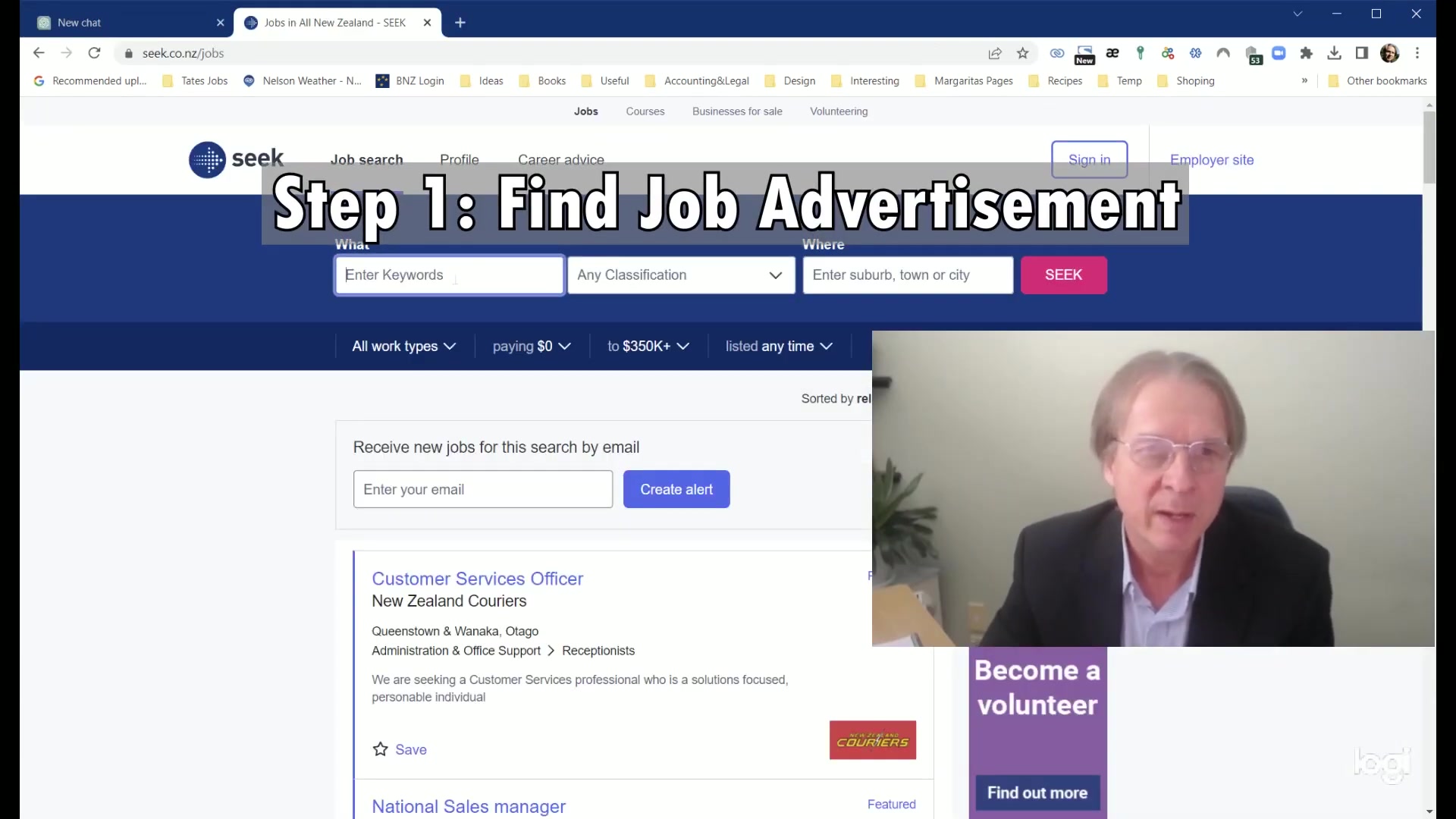This screenshot has height=819, width=1456.
Task: Show more bookmarks with double chevron
Action: point(1304,81)
